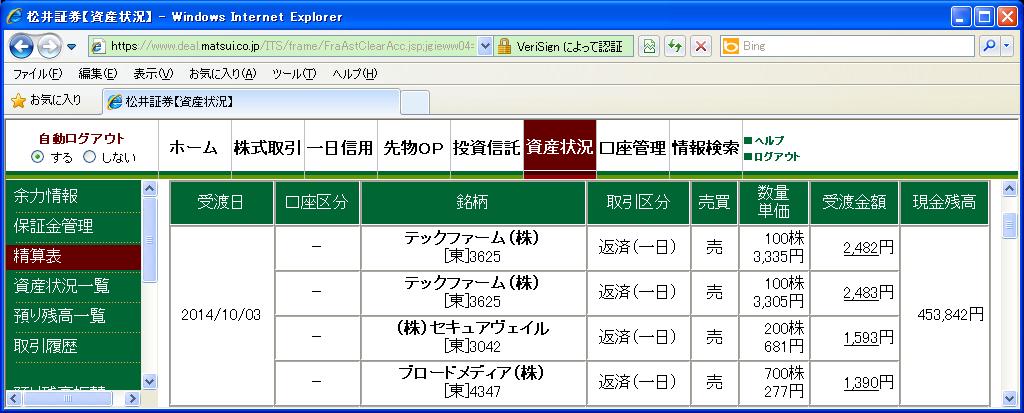Go back with the browser Back arrow
This screenshot has width=1024, height=413.
click(21, 46)
